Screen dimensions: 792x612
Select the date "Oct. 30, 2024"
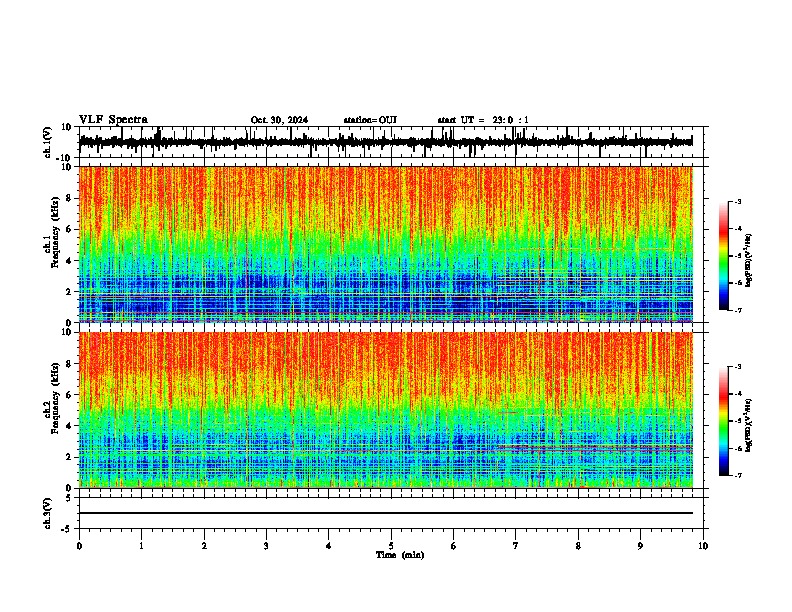point(279,120)
